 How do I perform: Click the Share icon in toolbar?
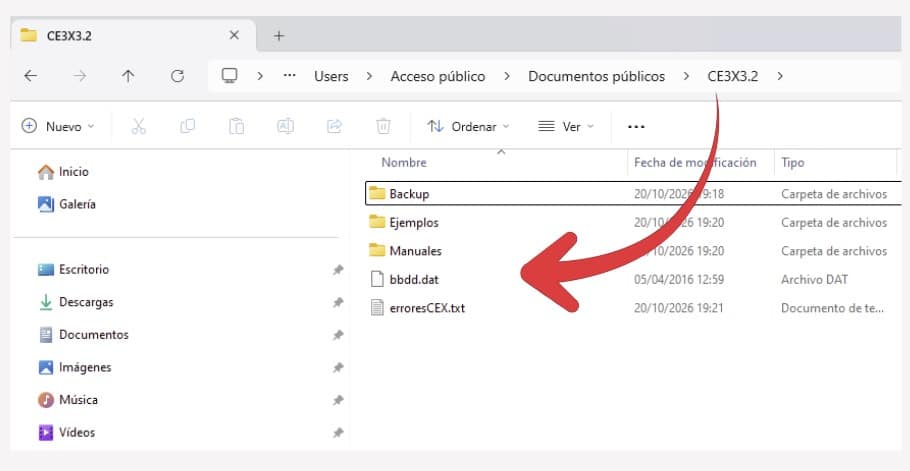point(334,126)
